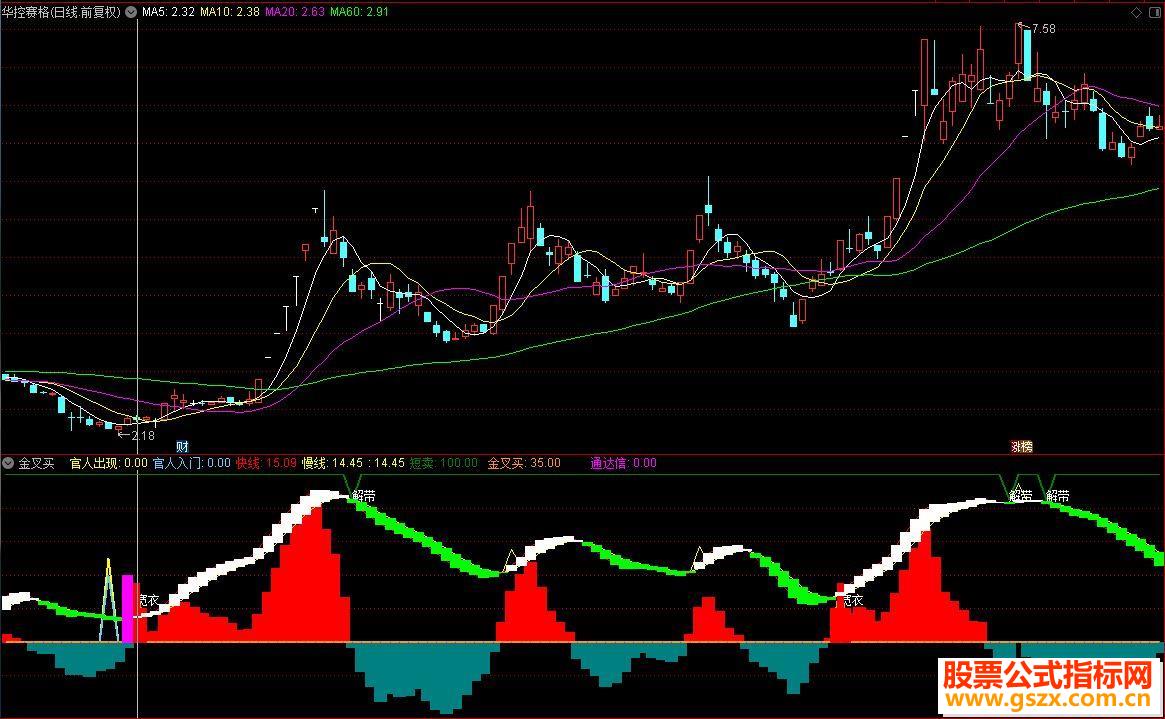Click the 官人出现: 0.00 readout
Image resolution: width=1165 pixels, height=719 pixels.
coord(108,463)
